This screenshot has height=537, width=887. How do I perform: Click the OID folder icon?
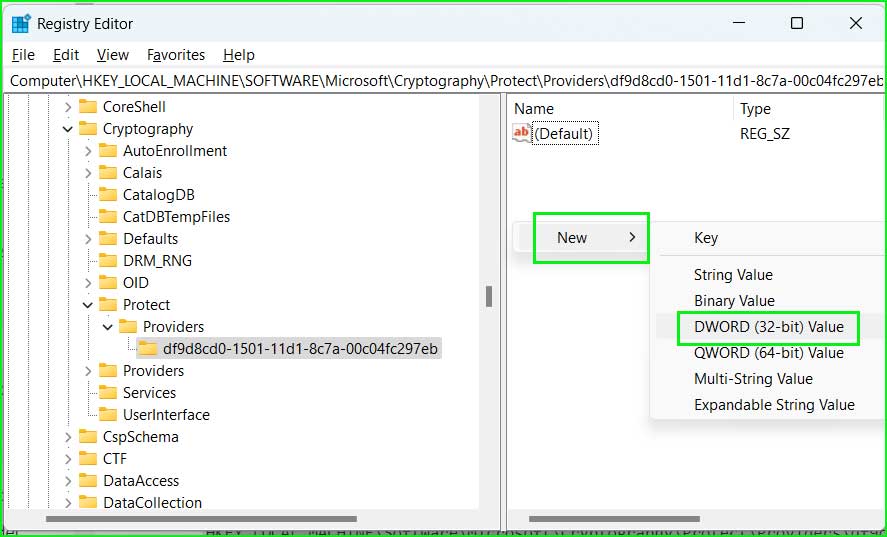[108, 282]
